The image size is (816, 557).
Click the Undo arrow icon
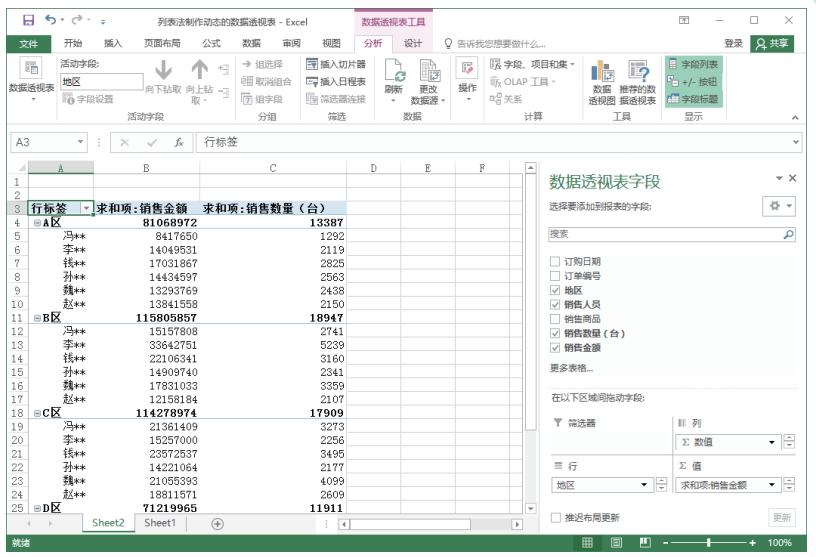(x=51, y=20)
